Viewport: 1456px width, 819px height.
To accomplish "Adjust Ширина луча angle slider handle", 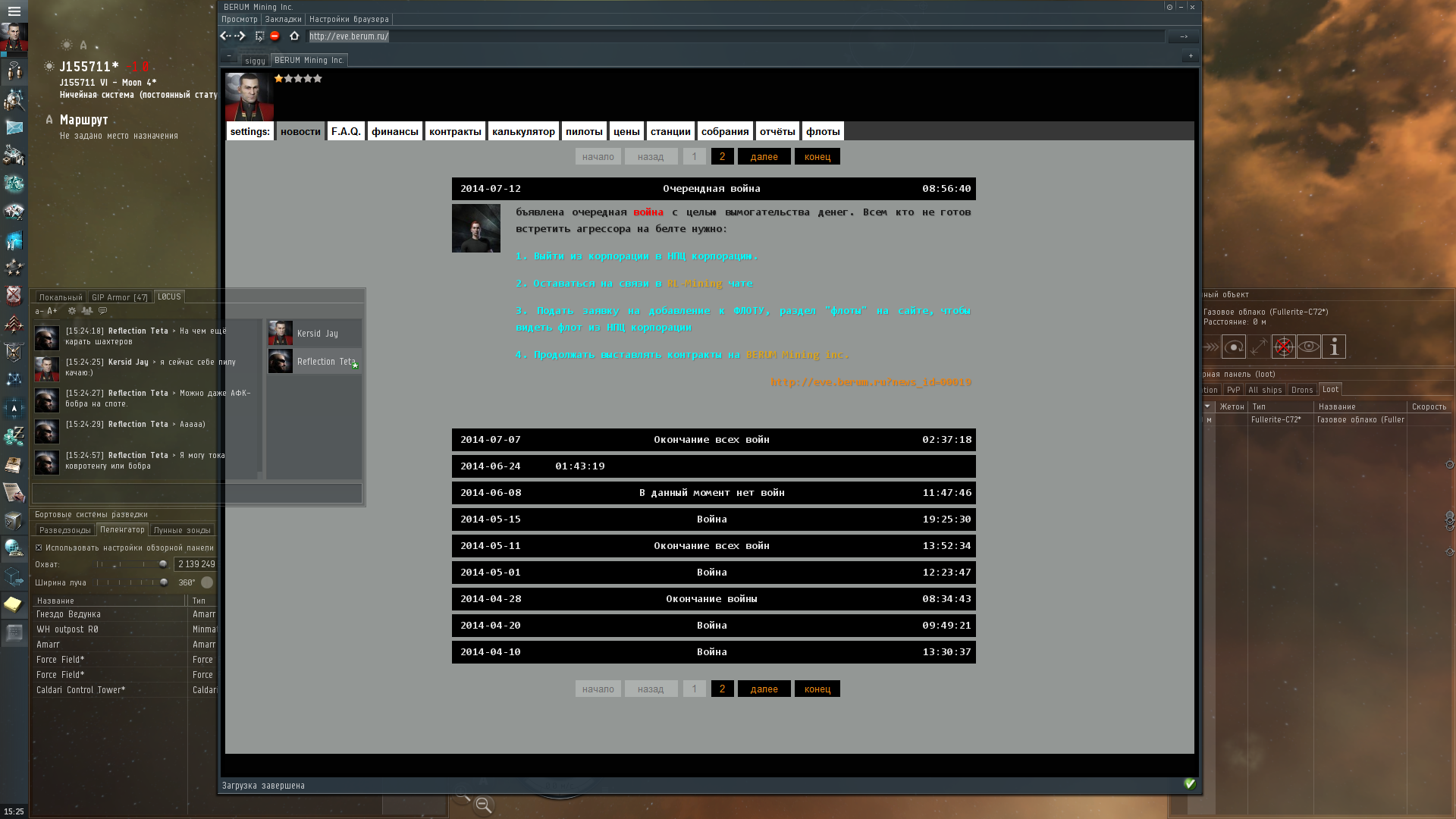I will [164, 582].
